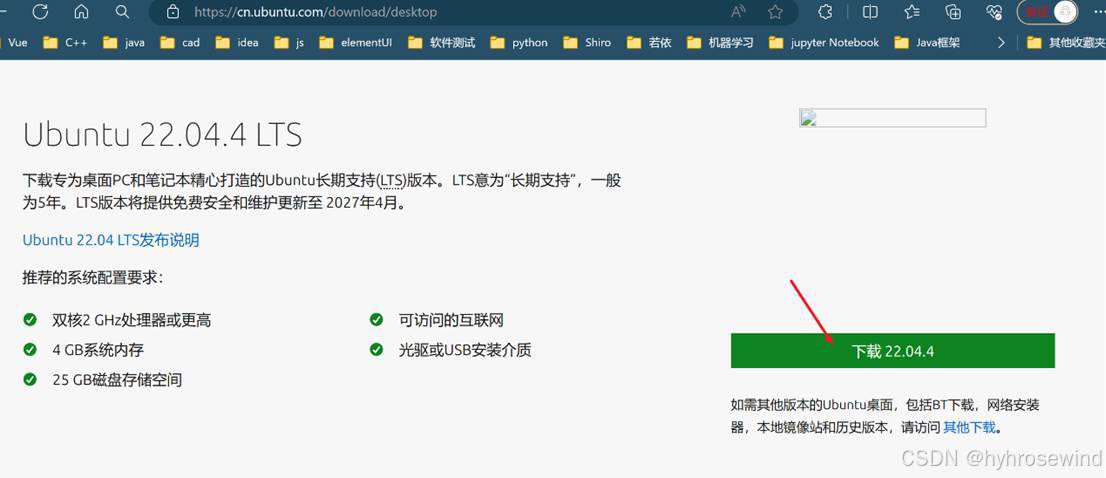The image size is (1106, 478).
Task: Open the elementUI bookmark folder
Action: click(x=356, y=42)
